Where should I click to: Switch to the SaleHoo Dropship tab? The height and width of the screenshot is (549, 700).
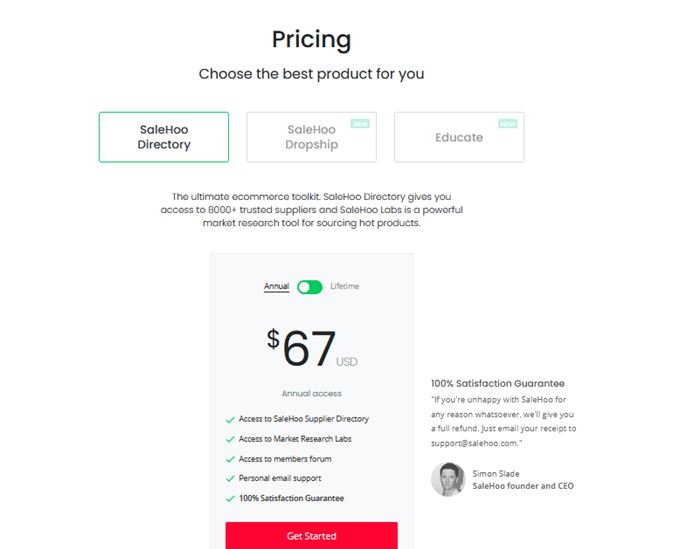click(x=311, y=137)
